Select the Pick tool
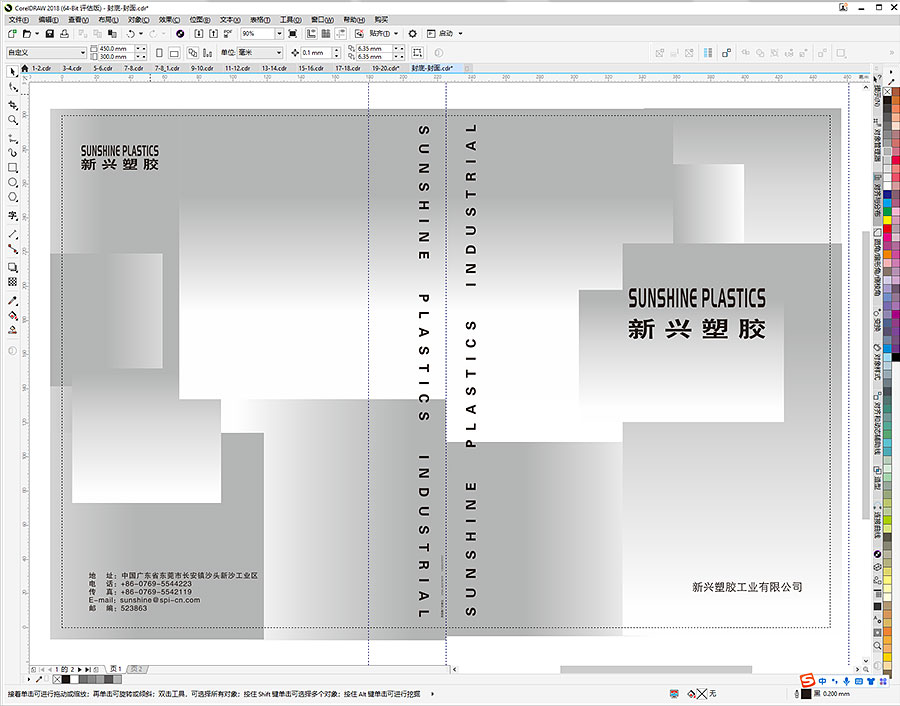 13,72
